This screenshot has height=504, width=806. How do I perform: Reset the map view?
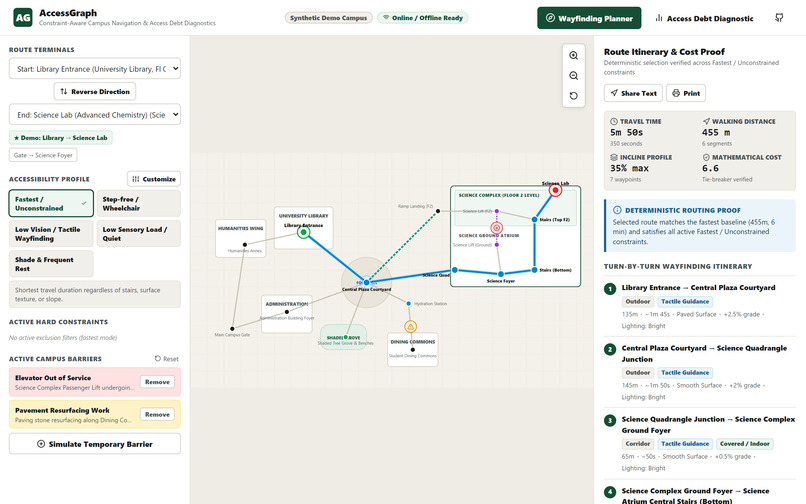tap(574, 96)
